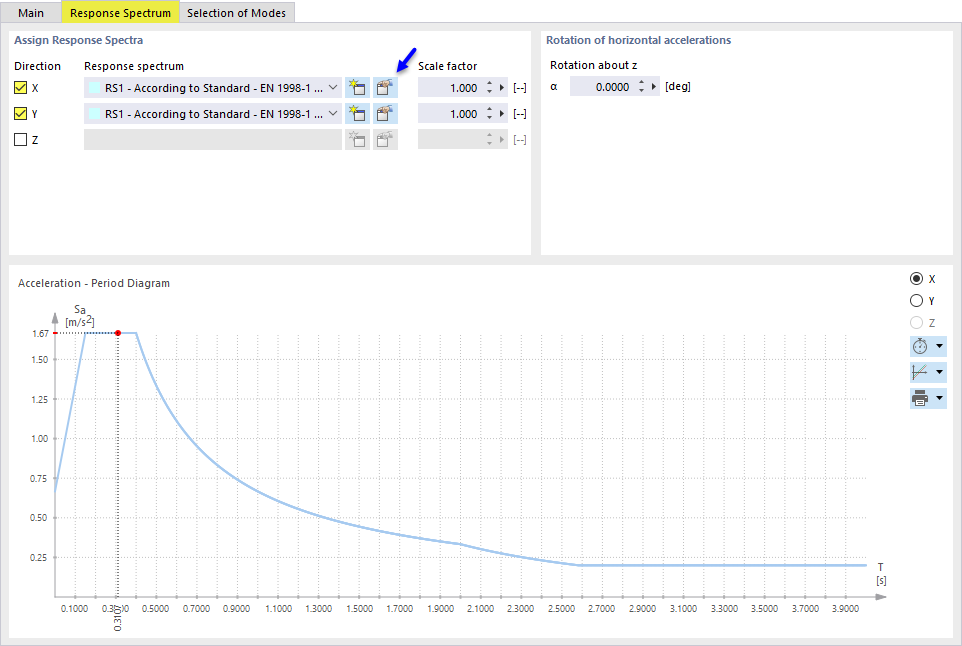Open Y scale factor right-arrow menu
The width and height of the screenshot is (962, 646).
(x=502, y=113)
